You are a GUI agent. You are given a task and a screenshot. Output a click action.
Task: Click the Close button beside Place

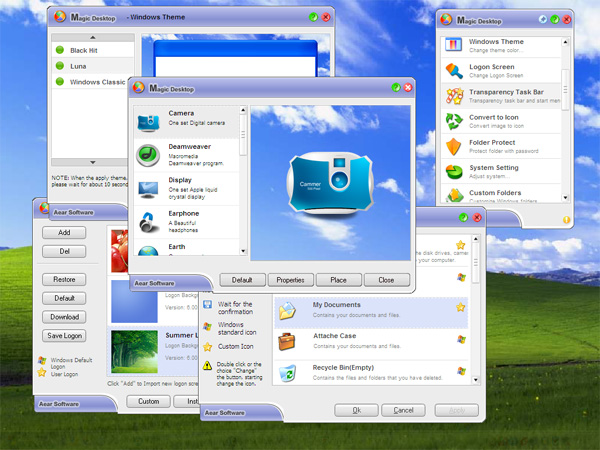(386, 280)
